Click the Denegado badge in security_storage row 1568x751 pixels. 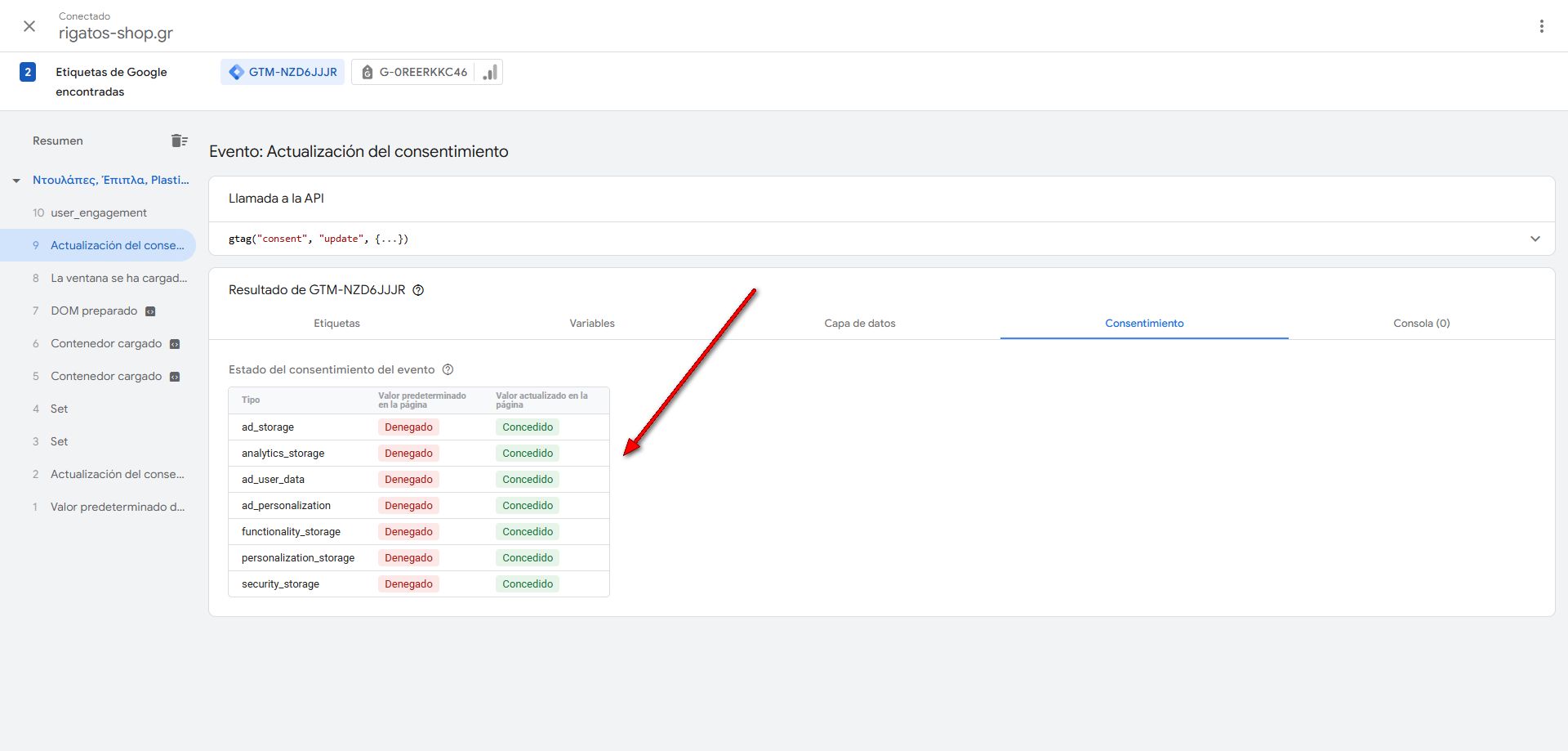tap(408, 583)
